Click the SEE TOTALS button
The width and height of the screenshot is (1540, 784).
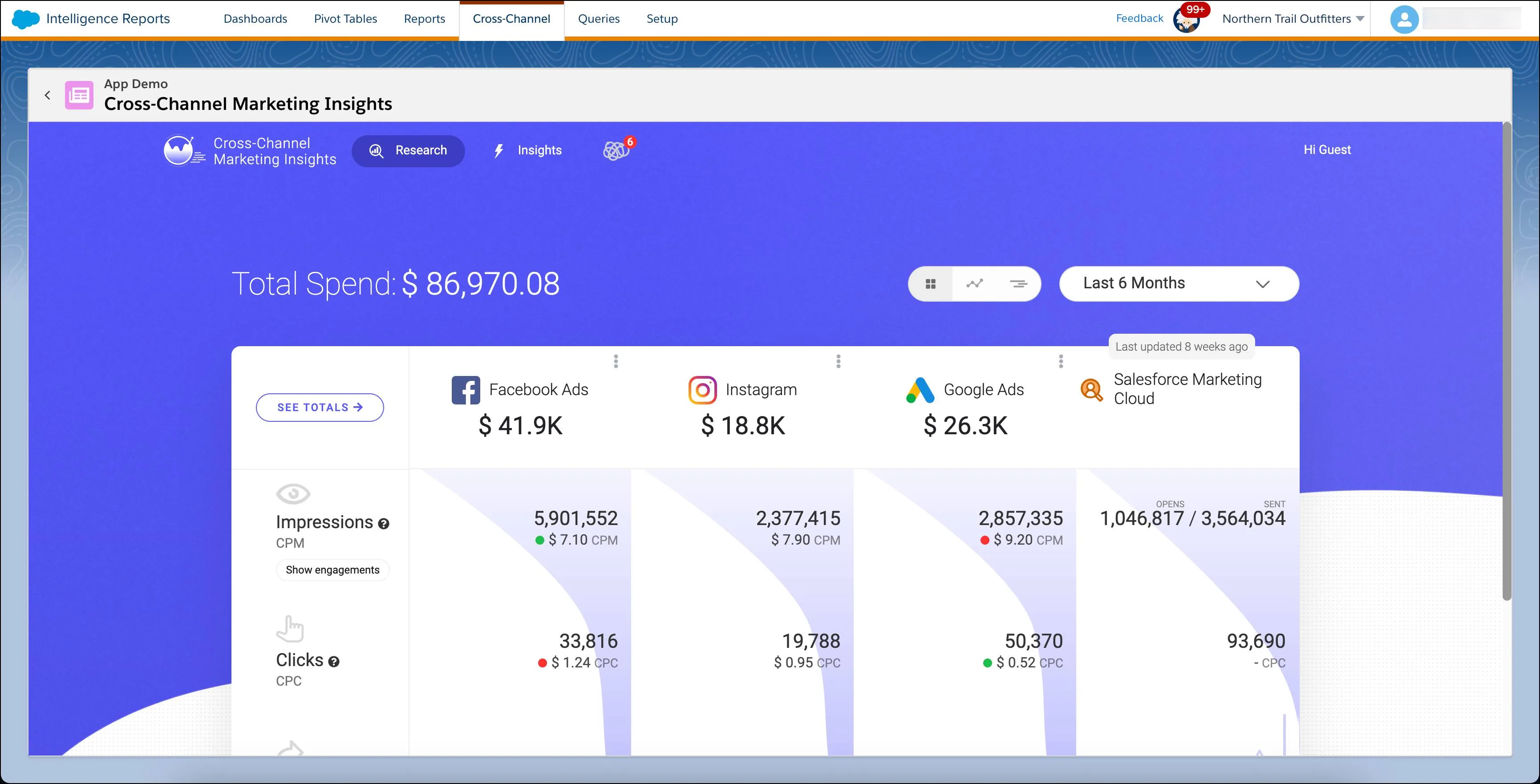320,407
